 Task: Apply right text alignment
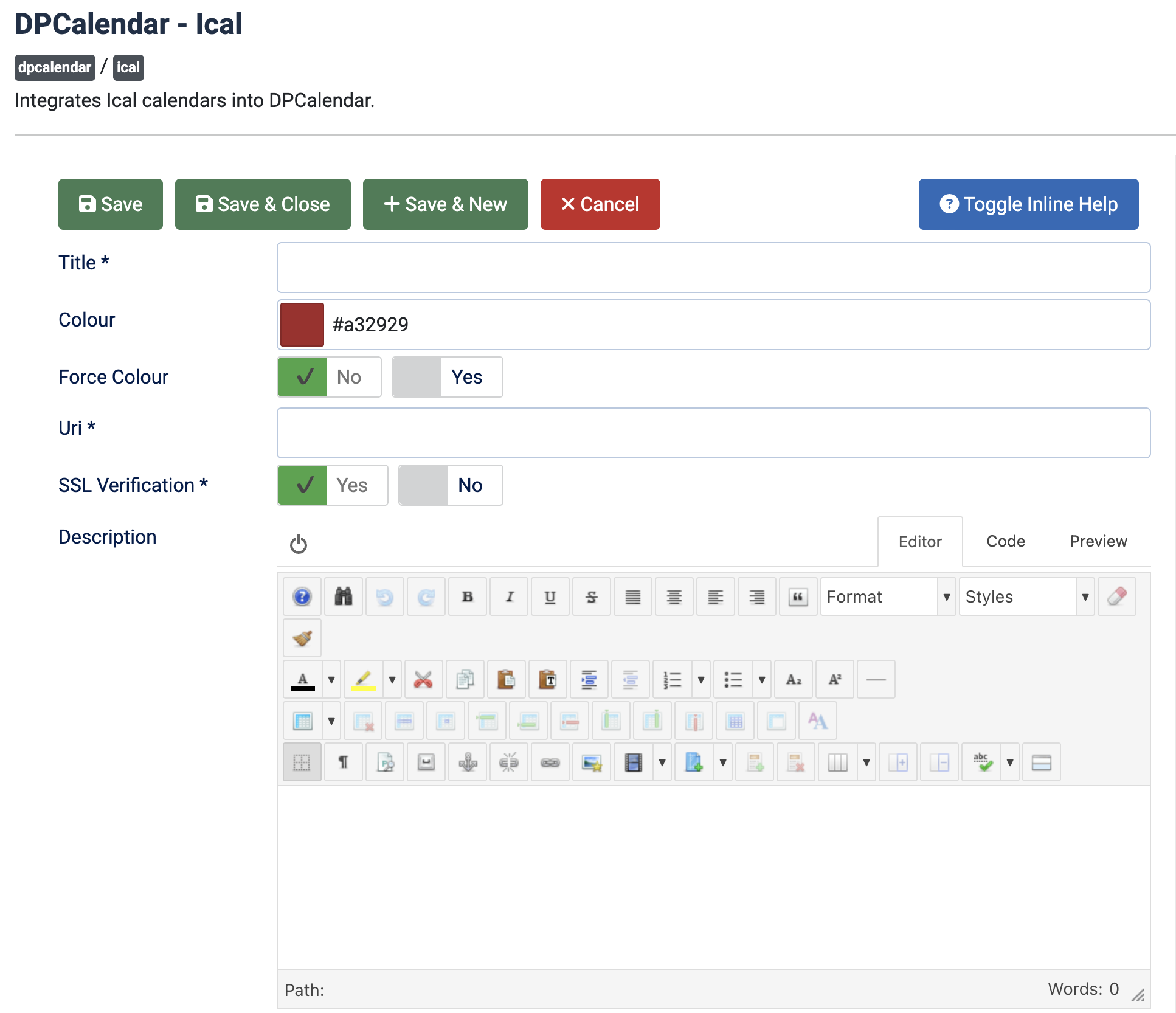point(757,596)
